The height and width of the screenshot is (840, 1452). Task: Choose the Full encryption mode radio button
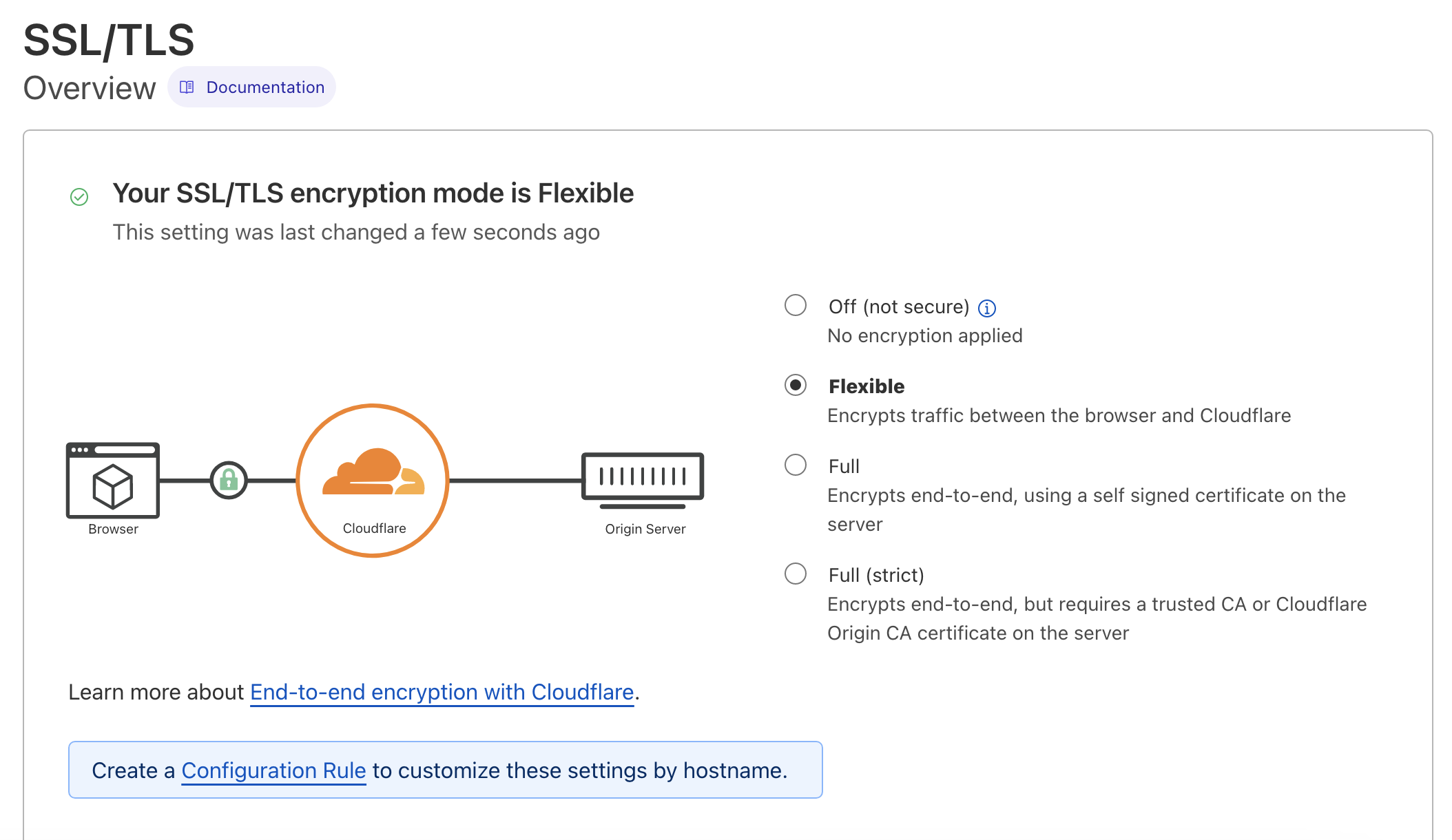796,465
